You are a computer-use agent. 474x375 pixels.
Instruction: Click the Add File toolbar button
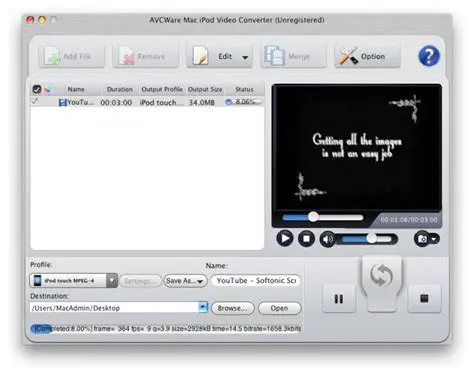tap(72, 56)
